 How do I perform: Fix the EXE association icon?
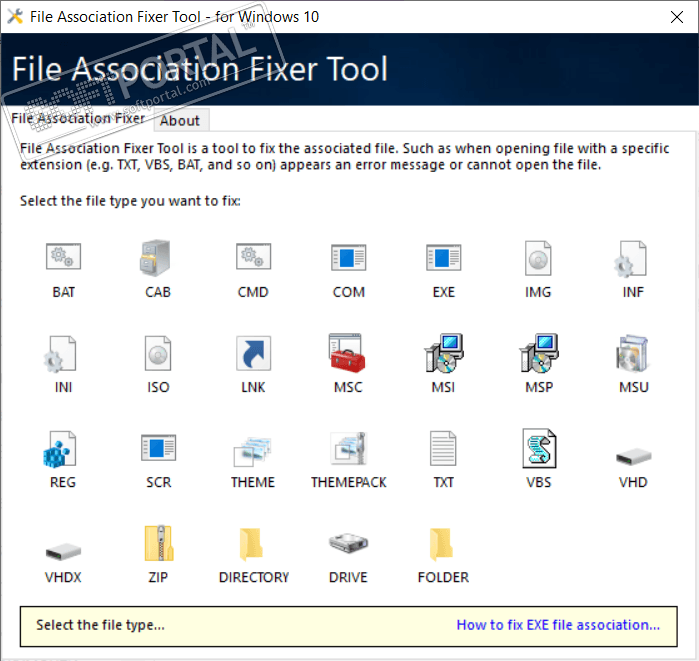444,258
